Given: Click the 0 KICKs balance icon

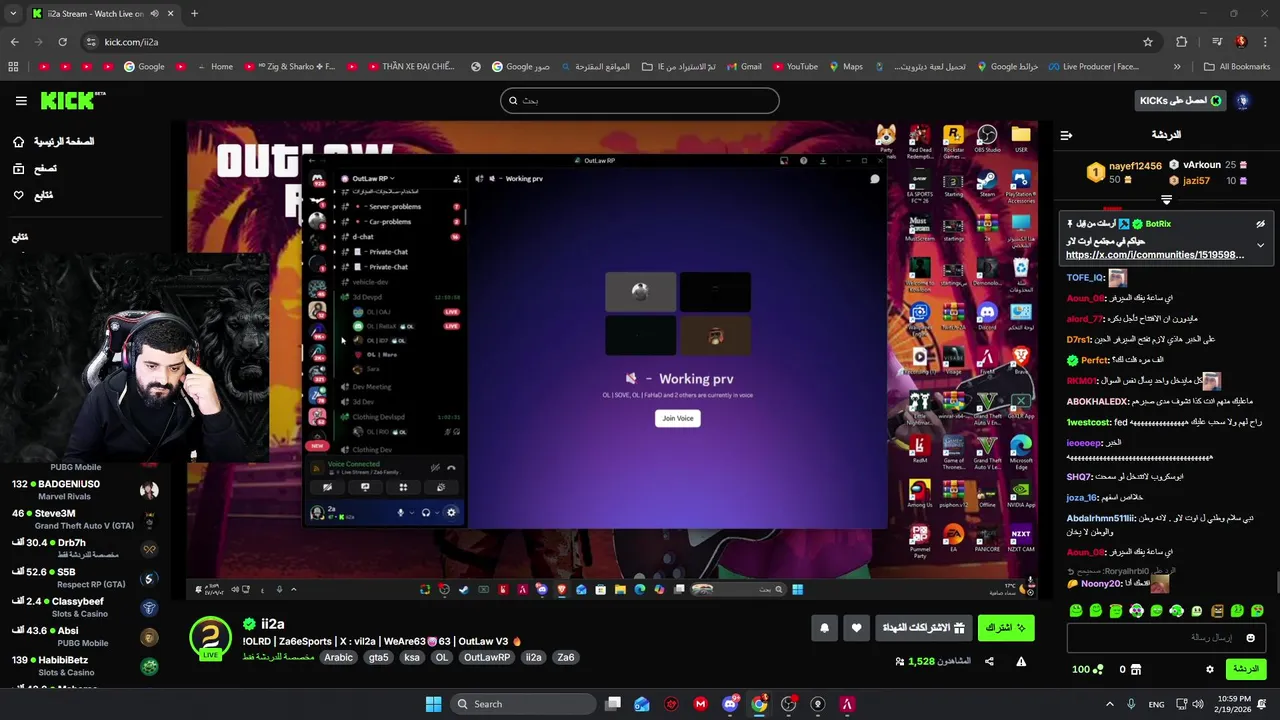Looking at the screenshot, I should (1130, 669).
